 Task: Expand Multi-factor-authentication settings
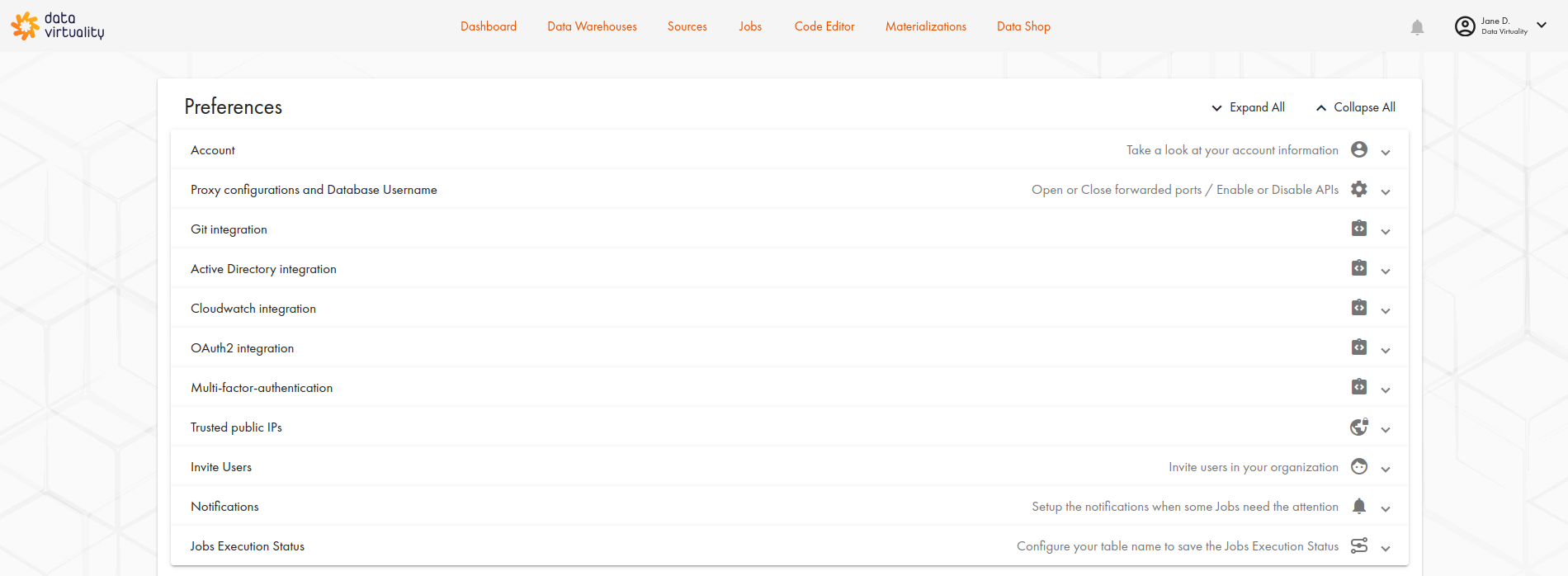[x=1386, y=390]
